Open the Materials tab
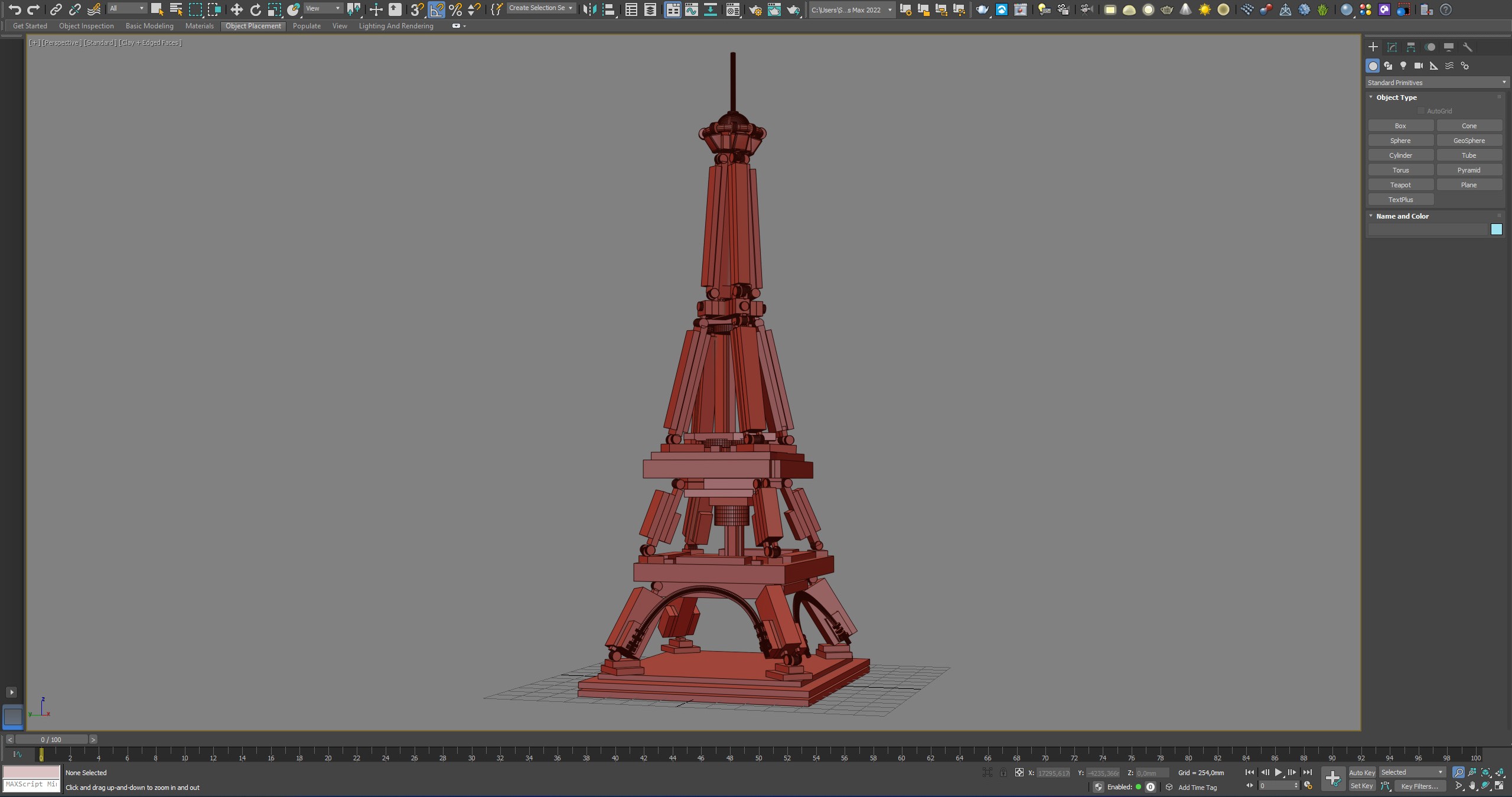The width and height of the screenshot is (1512, 797). pos(200,26)
